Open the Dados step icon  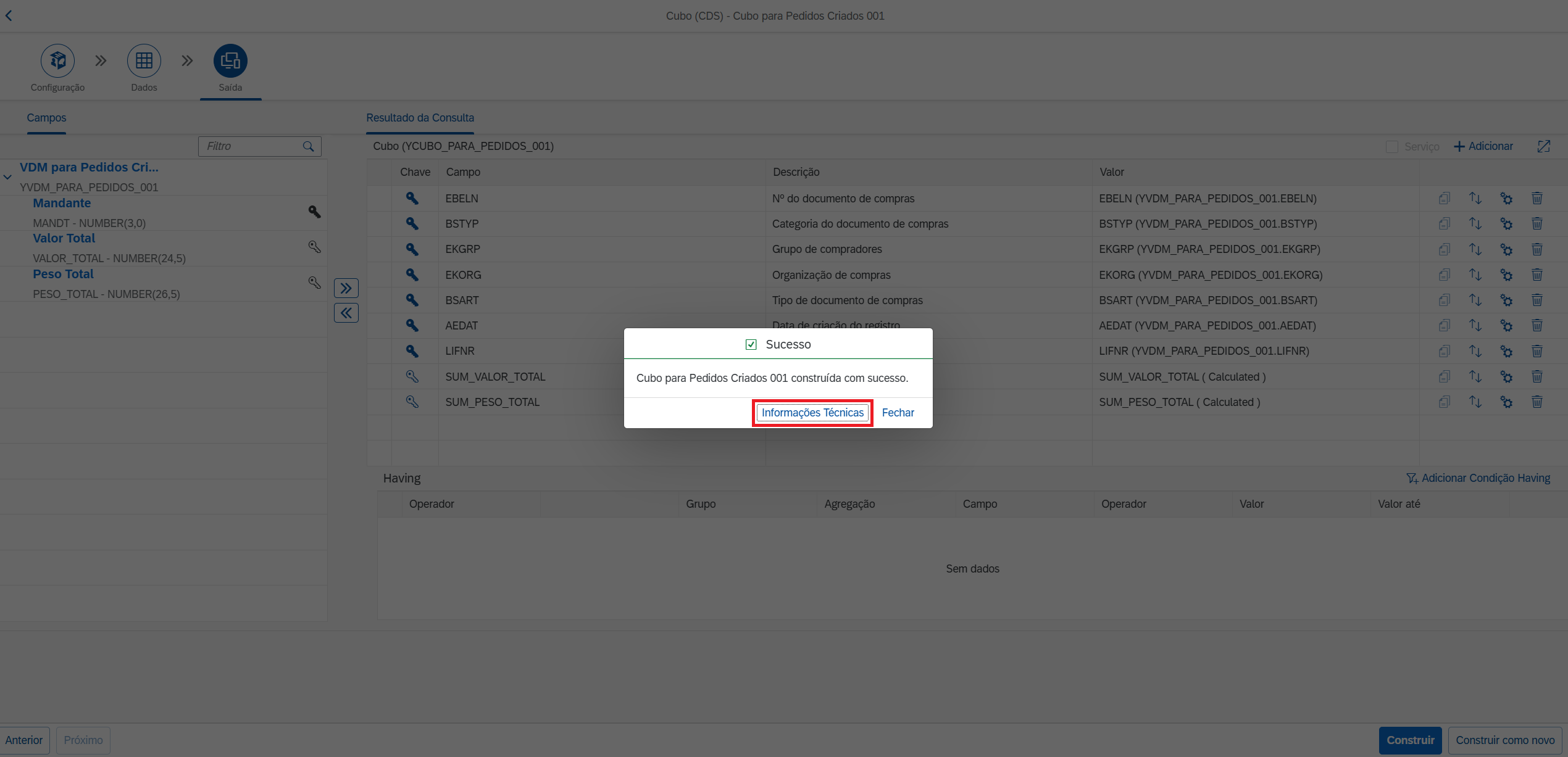[x=144, y=60]
